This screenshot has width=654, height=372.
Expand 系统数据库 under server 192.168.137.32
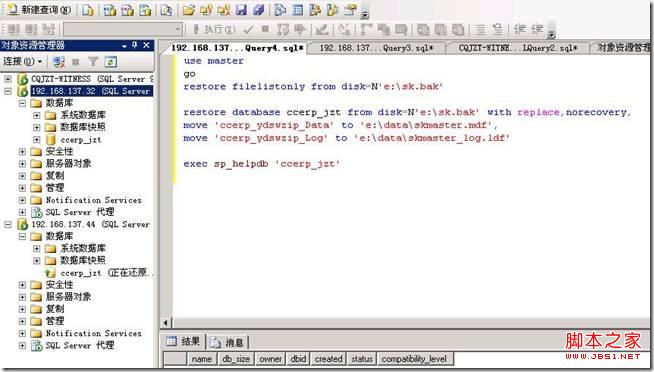click(37, 115)
